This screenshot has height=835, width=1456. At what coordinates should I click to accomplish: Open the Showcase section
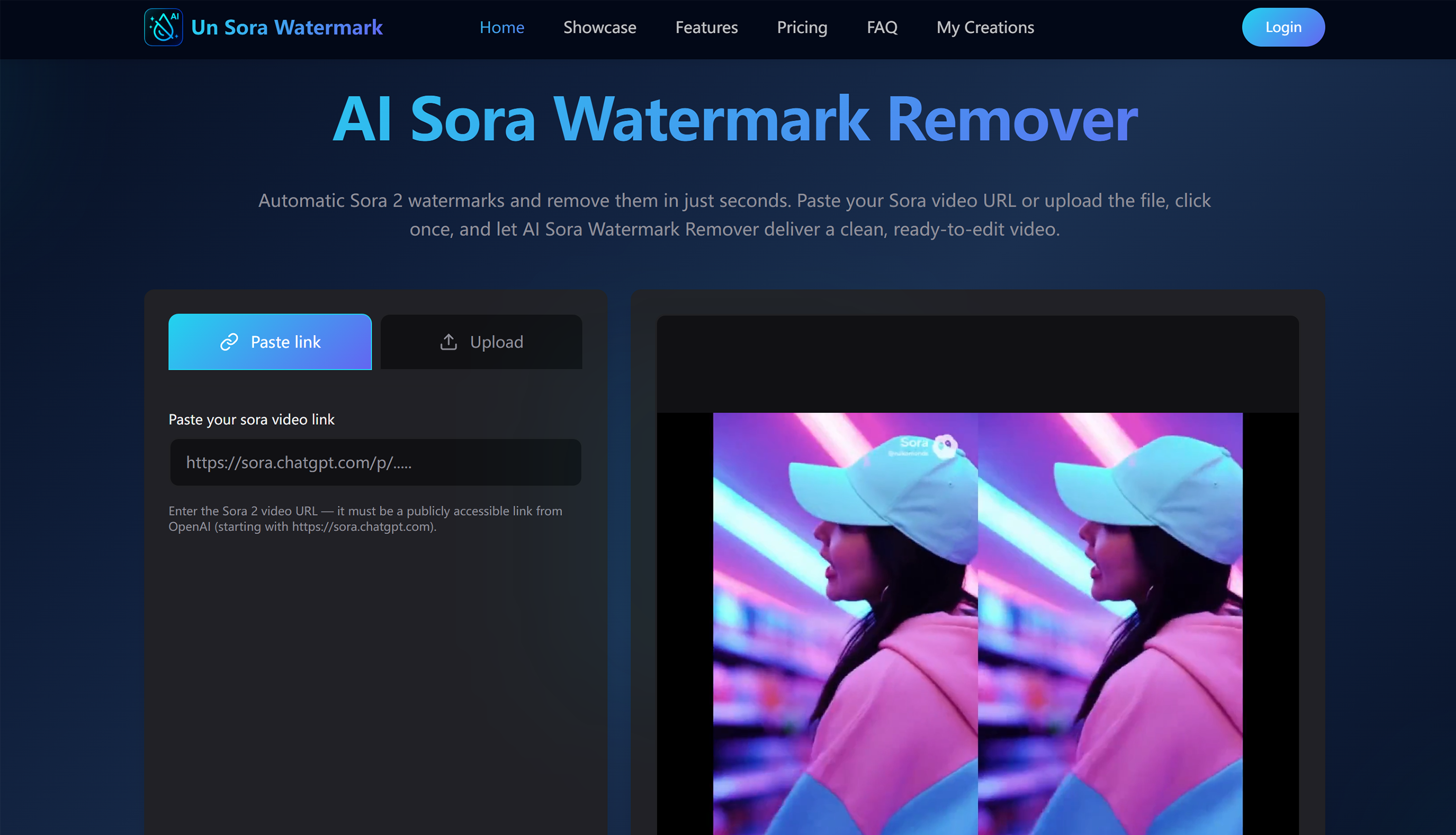pyautogui.click(x=600, y=27)
